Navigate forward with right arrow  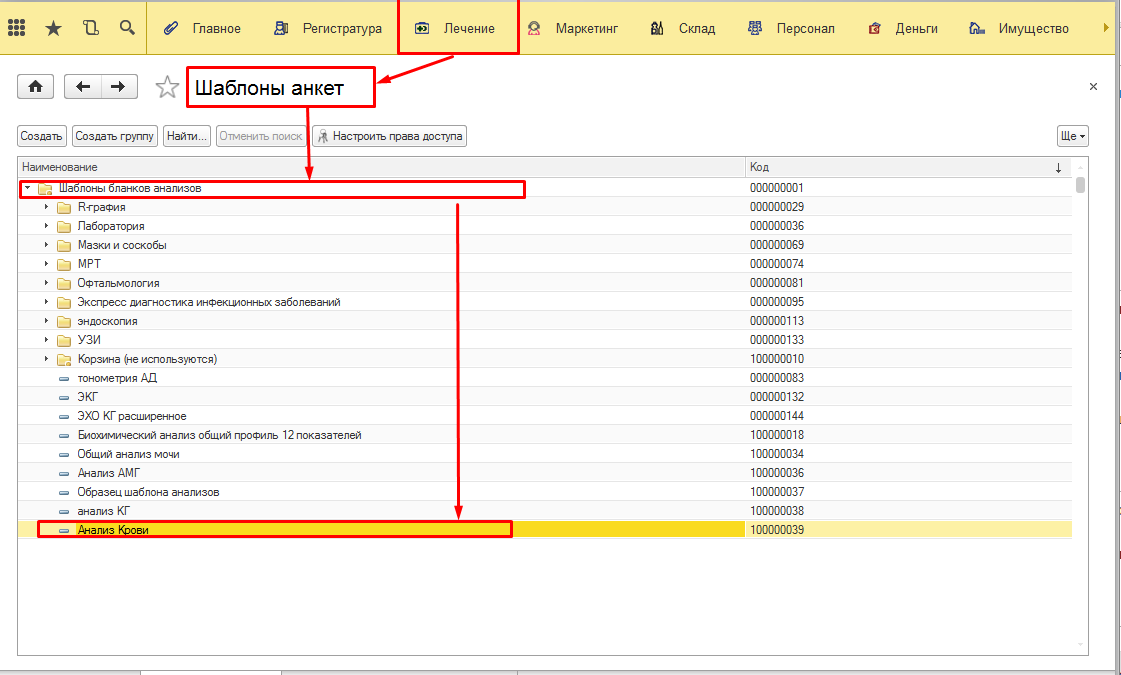118,87
